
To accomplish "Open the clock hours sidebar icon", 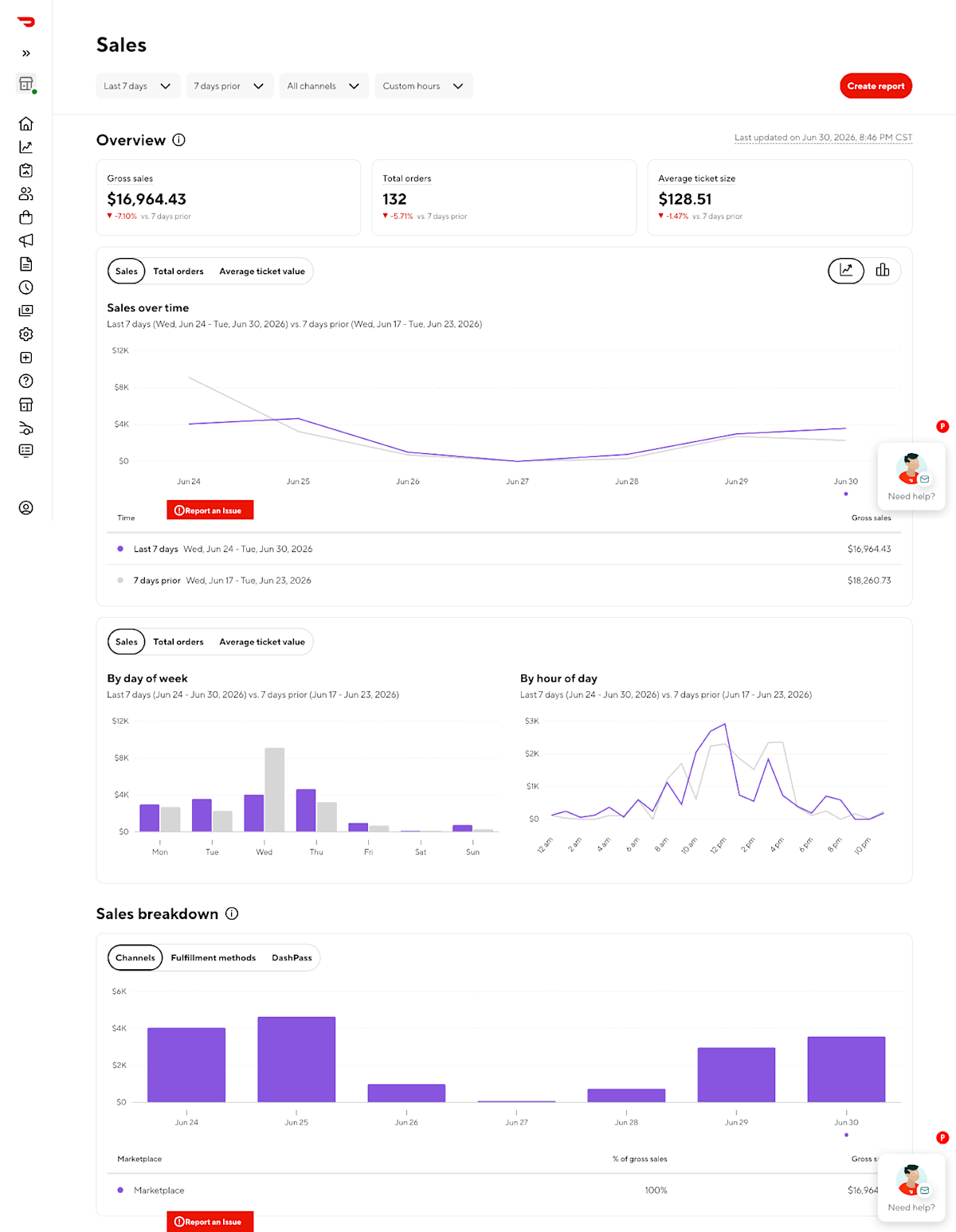I will [x=26, y=287].
